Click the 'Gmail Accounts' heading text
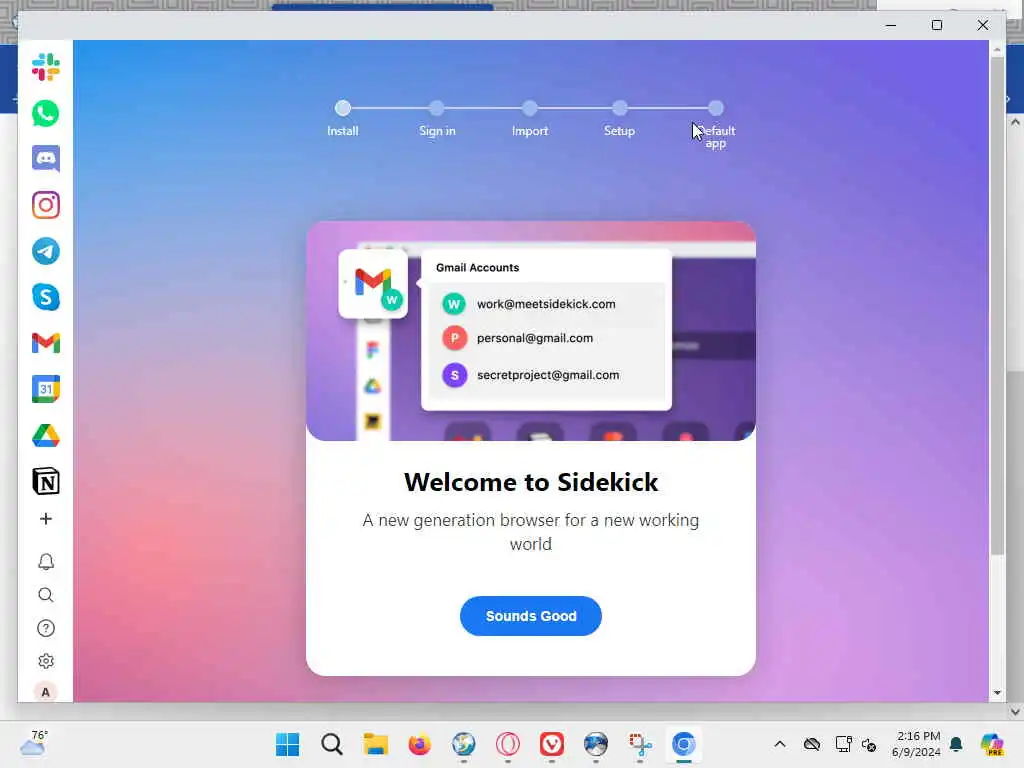 point(477,268)
